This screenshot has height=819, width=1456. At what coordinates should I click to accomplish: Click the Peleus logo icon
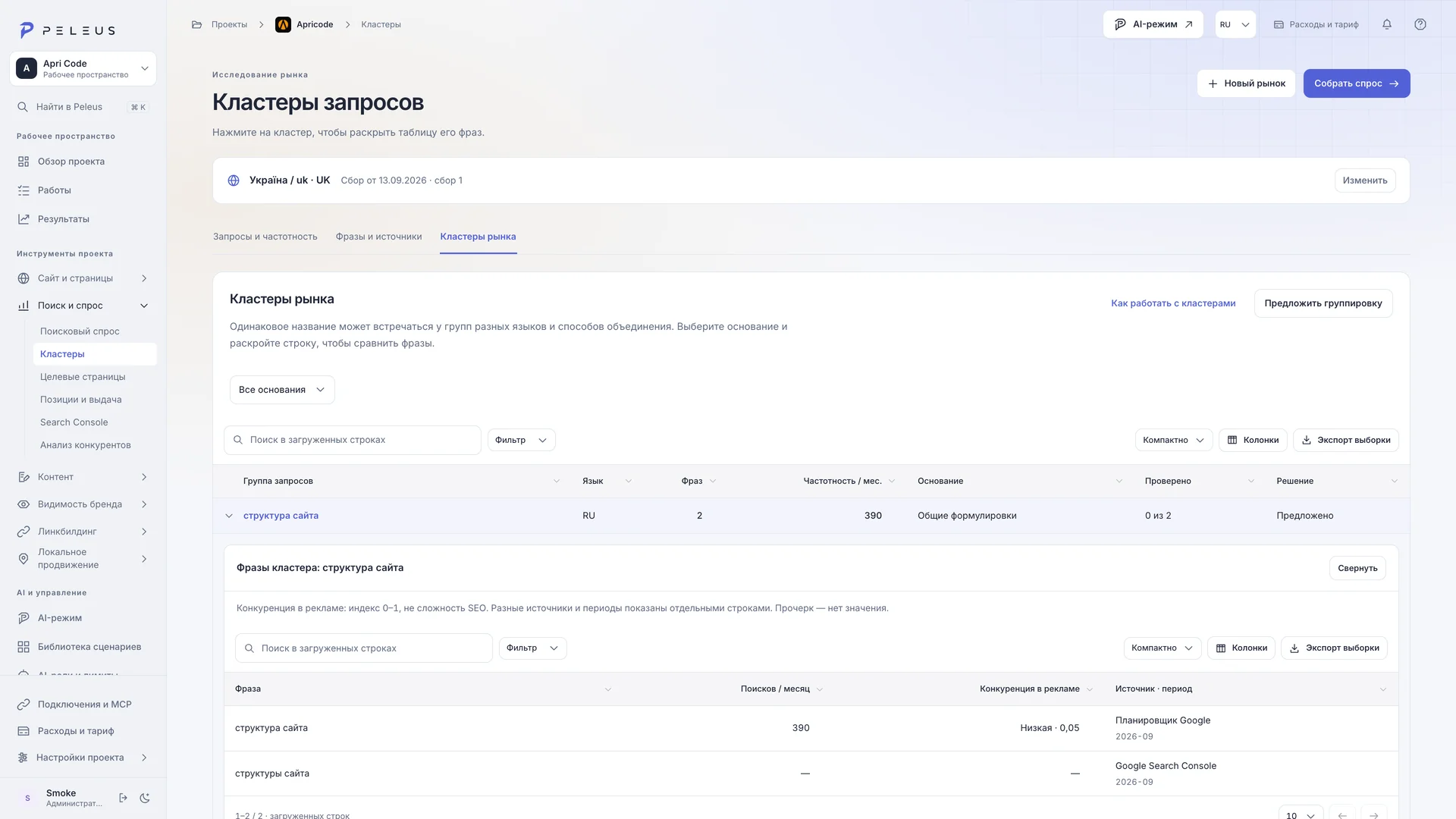click(x=27, y=30)
